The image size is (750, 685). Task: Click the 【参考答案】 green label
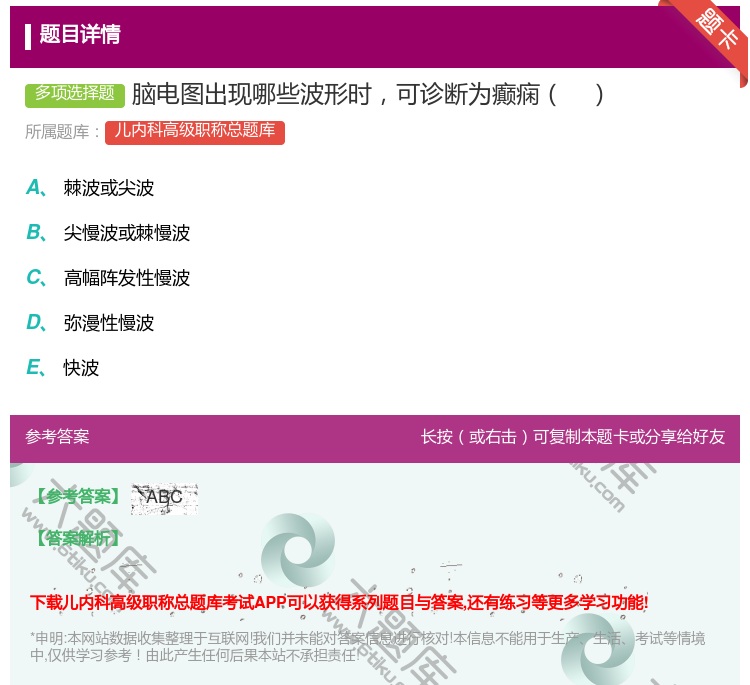point(79,497)
